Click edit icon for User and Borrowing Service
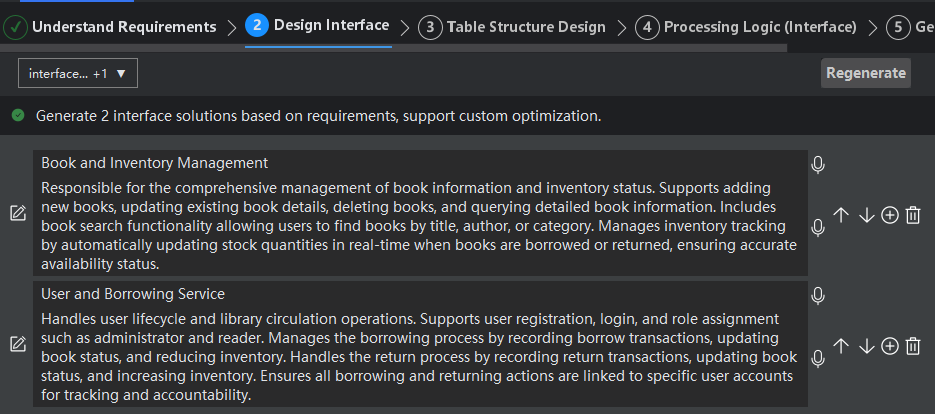Screen dimensions: 935x414 coord(18,344)
